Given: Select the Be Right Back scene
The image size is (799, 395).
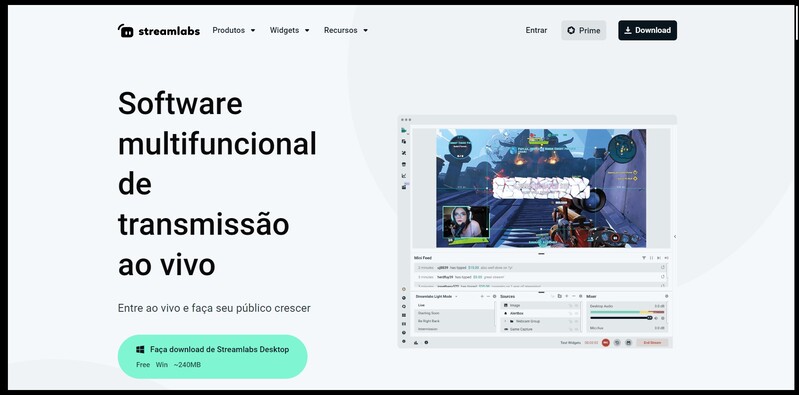Looking at the screenshot, I should [455, 321].
